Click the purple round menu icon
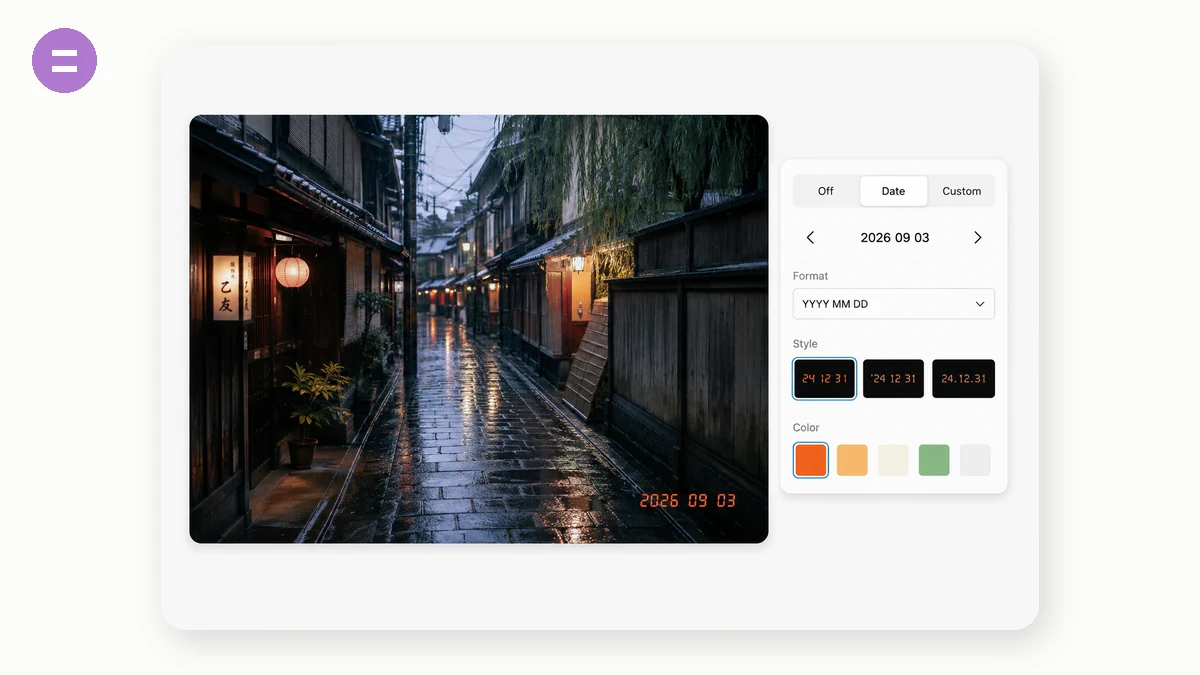 pos(64,60)
